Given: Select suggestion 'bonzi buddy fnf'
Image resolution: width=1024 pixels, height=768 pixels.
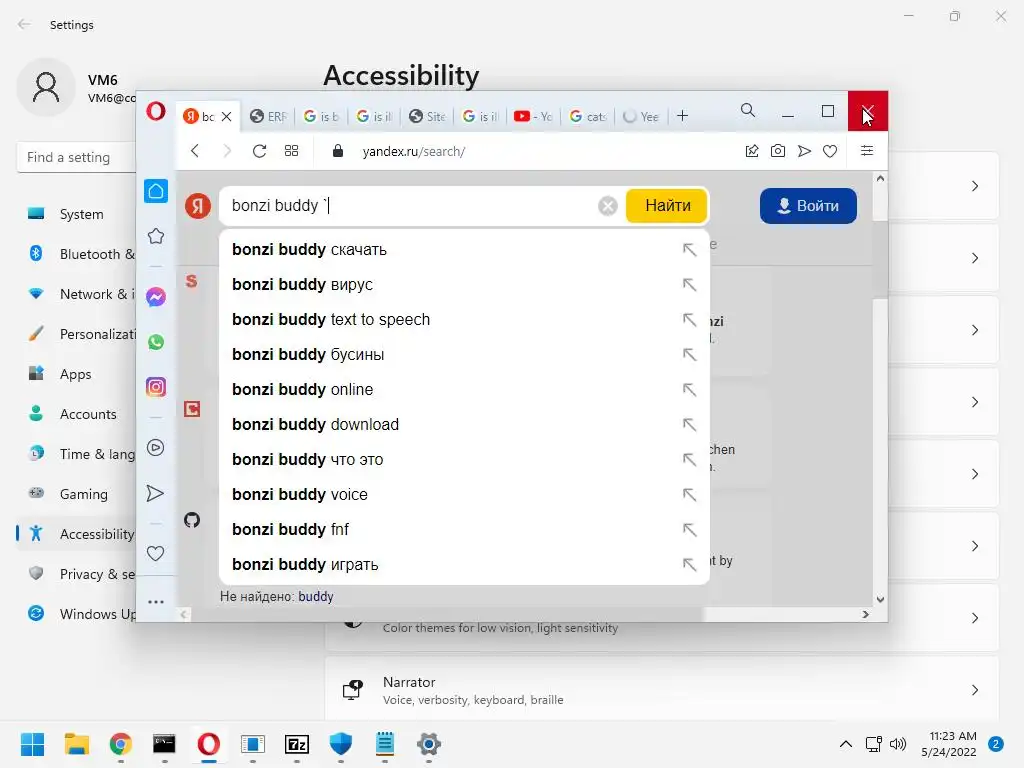Looking at the screenshot, I should pos(464,529).
